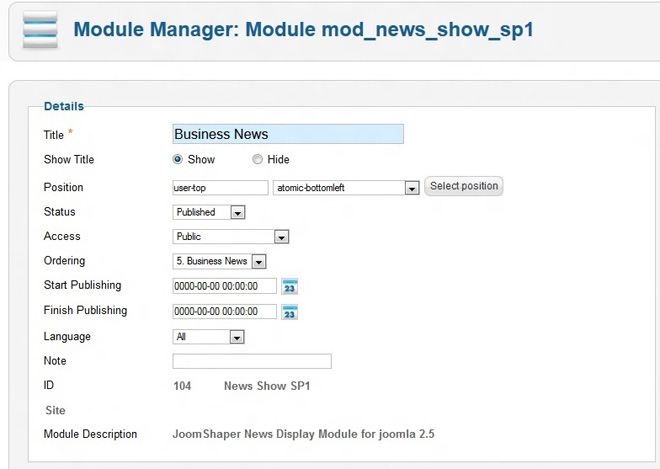Focus the Finish Publishing date field
660x469 pixels.
[x=224, y=311]
